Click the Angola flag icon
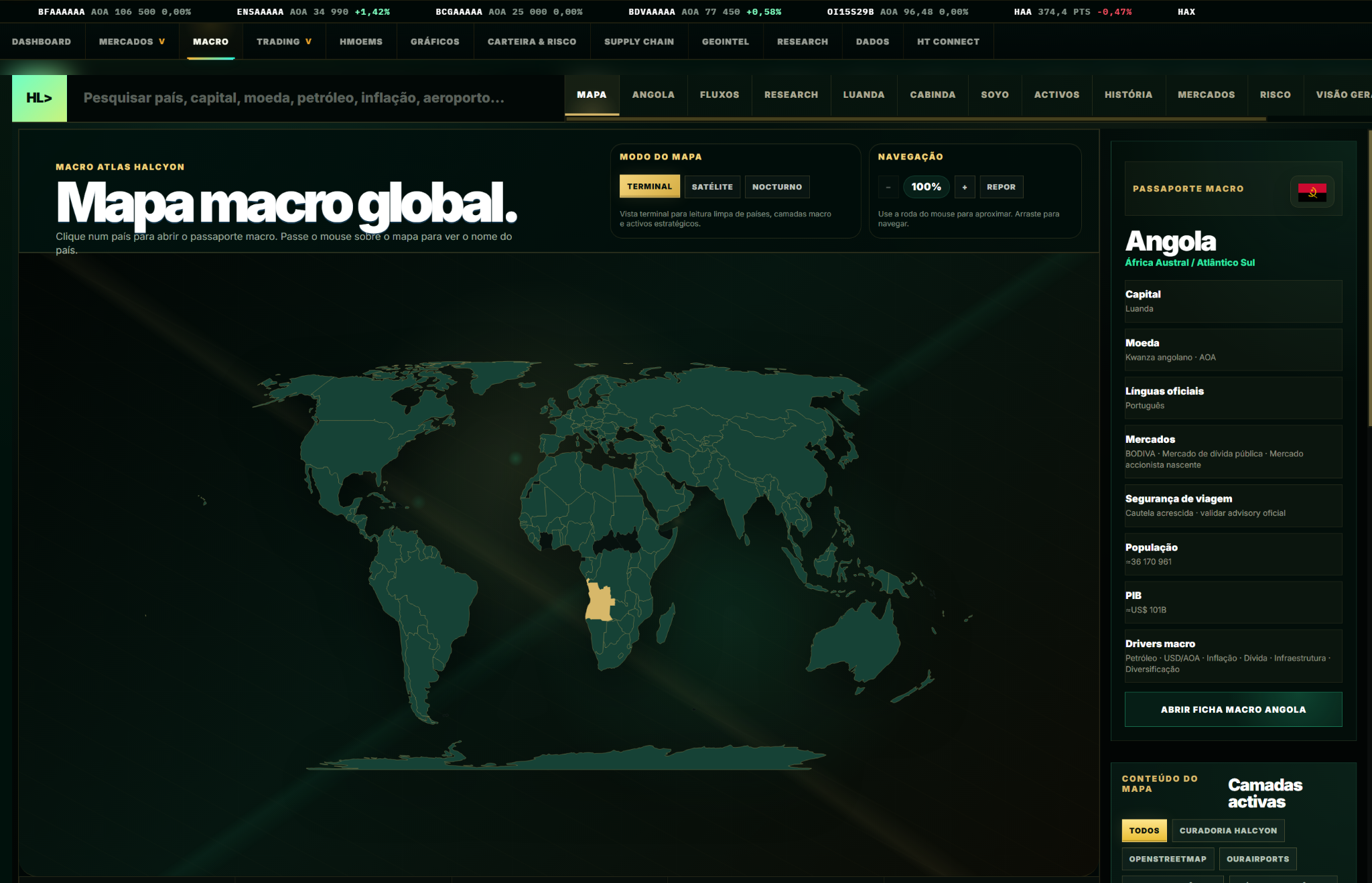Screen dimensions: 1372x883 tap(1312, 192)
